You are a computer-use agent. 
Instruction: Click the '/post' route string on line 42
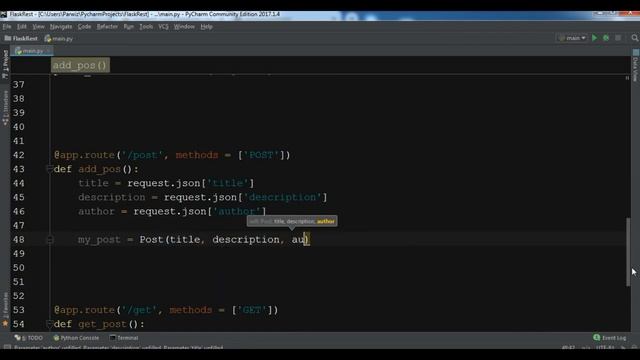click(142, 155)
